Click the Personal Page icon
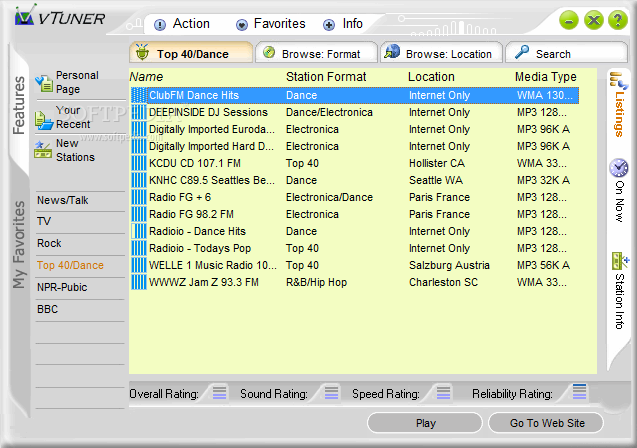The height and width of the screenshot is (448, 637). click(x=44, y=83)
